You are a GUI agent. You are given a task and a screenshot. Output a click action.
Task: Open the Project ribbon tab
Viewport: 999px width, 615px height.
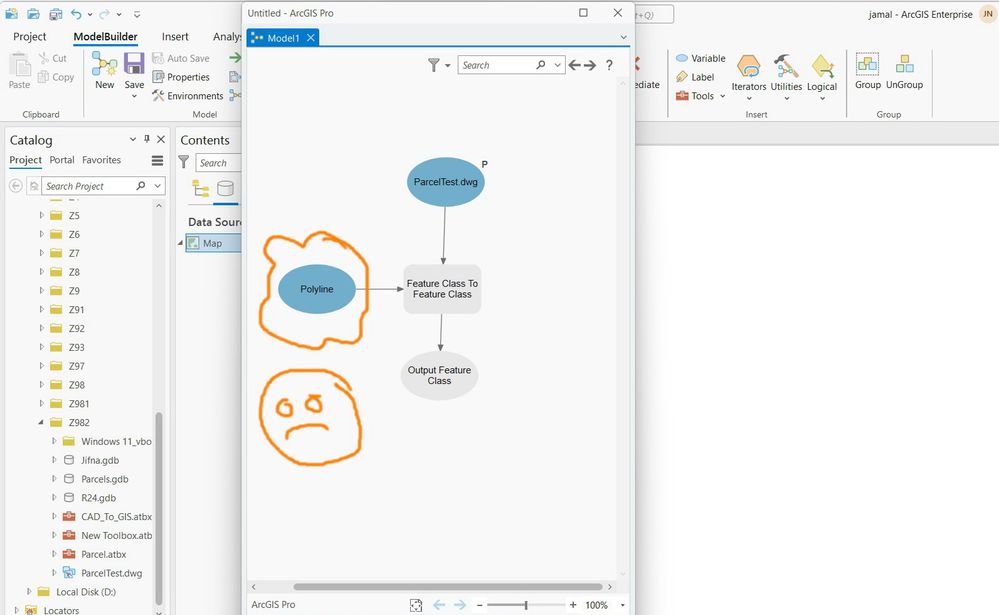pyautogui.click(x=29, y=37)
